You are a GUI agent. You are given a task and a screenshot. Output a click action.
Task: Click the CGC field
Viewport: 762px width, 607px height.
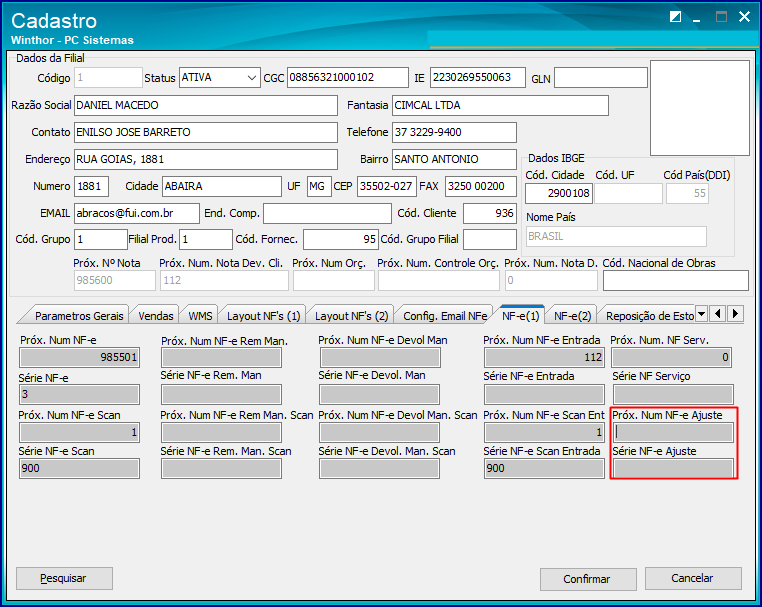click(347, 78)
